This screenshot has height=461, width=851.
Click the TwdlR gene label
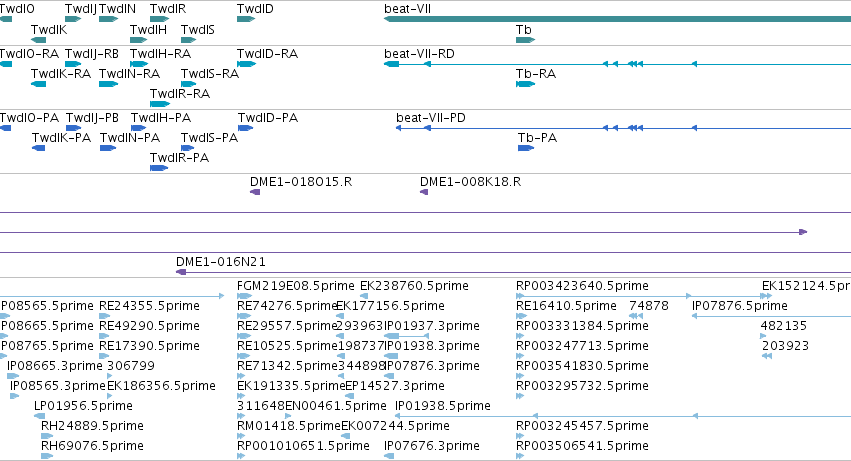[x=168, y=9]
